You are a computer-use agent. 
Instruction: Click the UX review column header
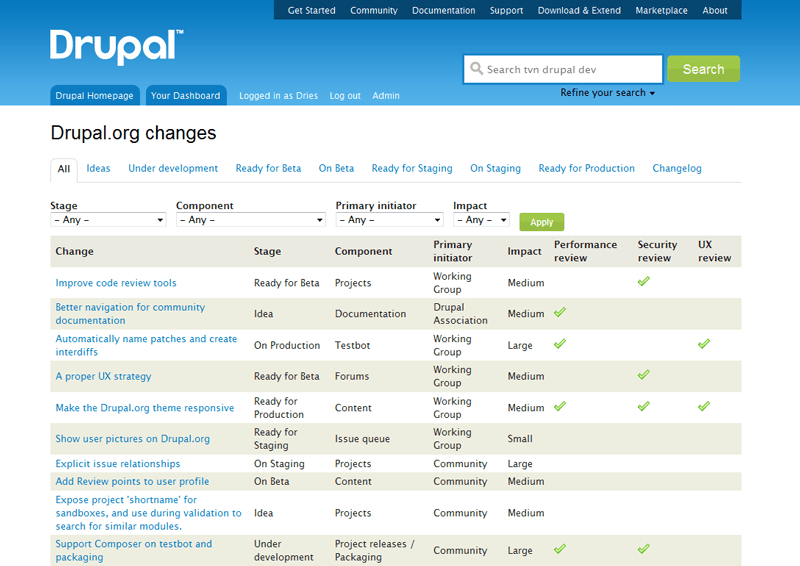tap(714, 251)
